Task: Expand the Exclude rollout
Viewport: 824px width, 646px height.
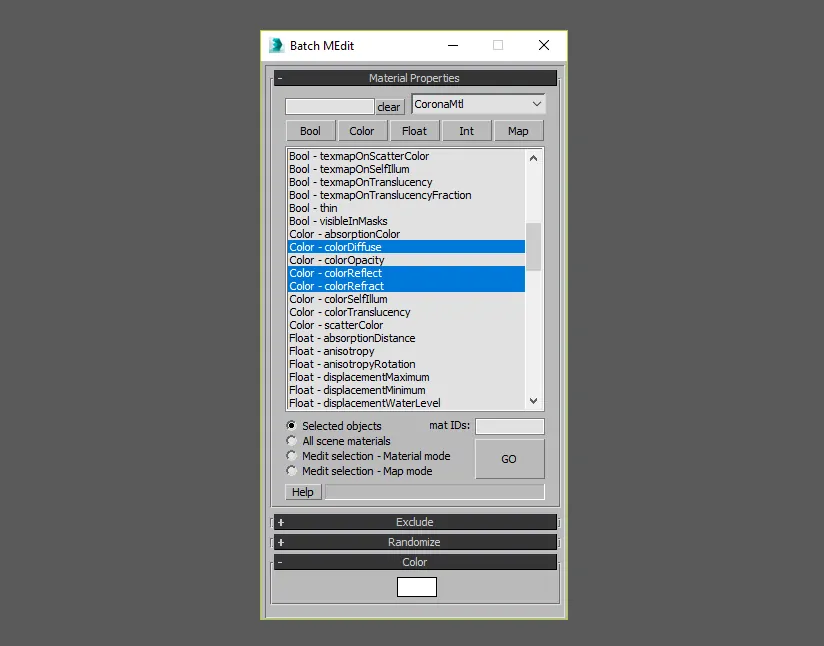Action: (414, 522)
